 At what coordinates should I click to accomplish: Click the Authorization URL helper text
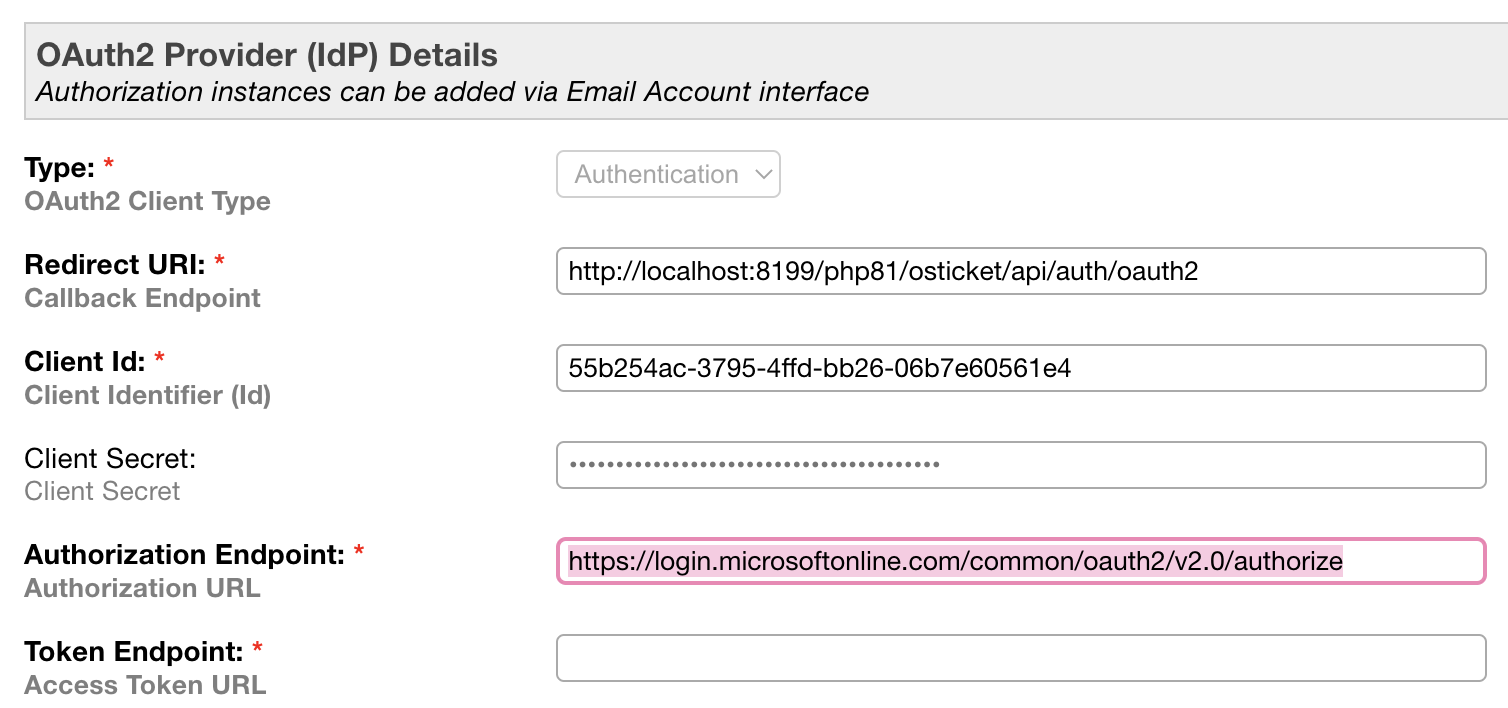click(x=141, y=588)
